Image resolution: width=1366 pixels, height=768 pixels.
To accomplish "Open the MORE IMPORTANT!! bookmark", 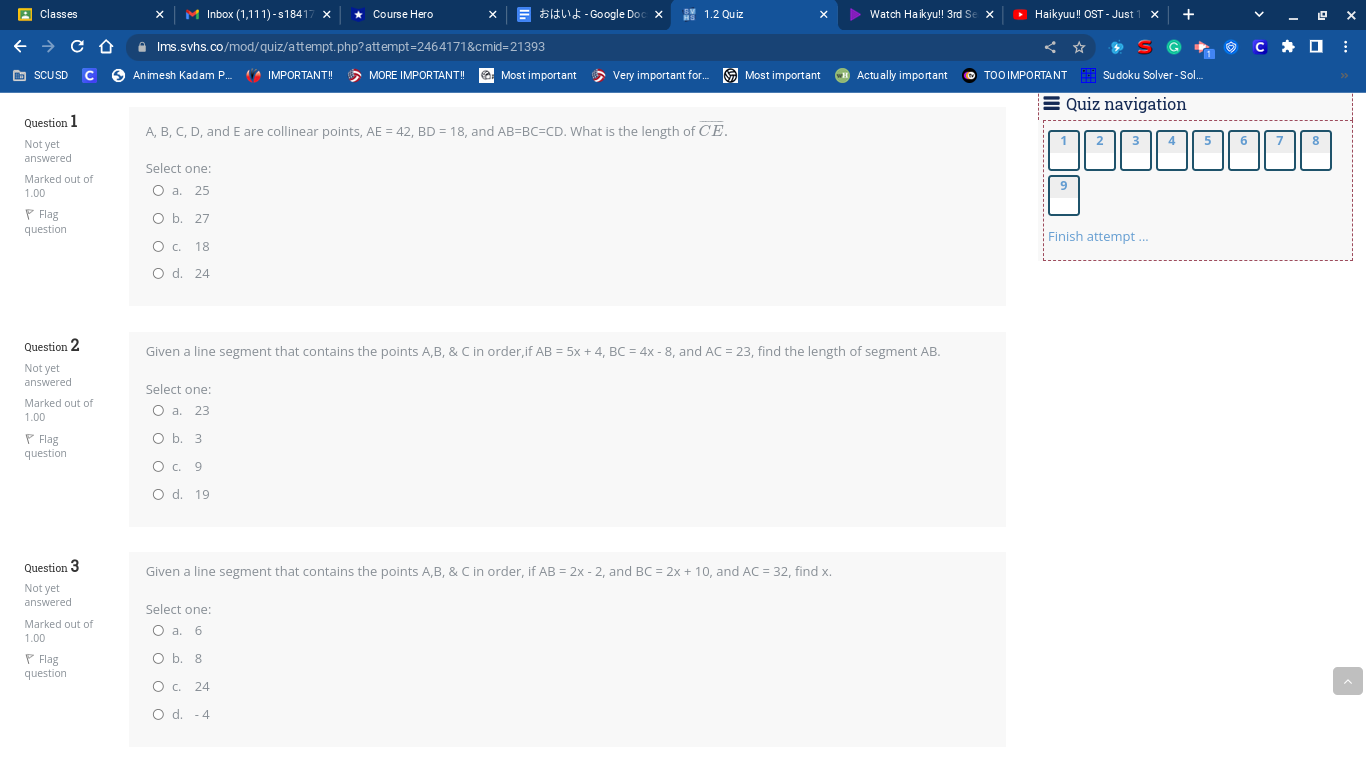I will click(x=405, y=75).
